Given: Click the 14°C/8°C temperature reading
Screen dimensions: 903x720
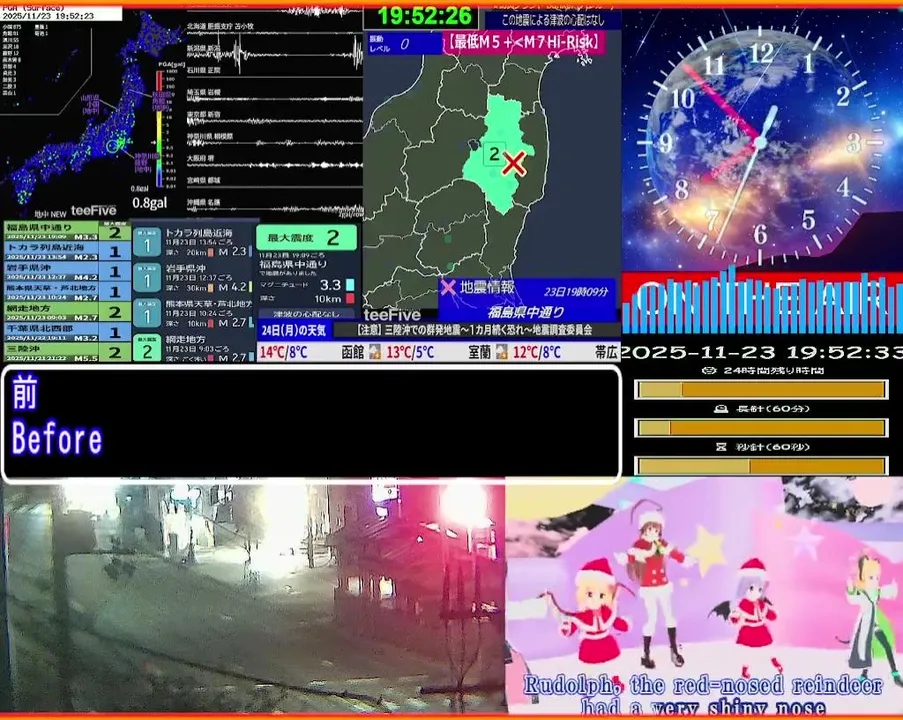Looking at the screenshot, I should tap(283, 352).
